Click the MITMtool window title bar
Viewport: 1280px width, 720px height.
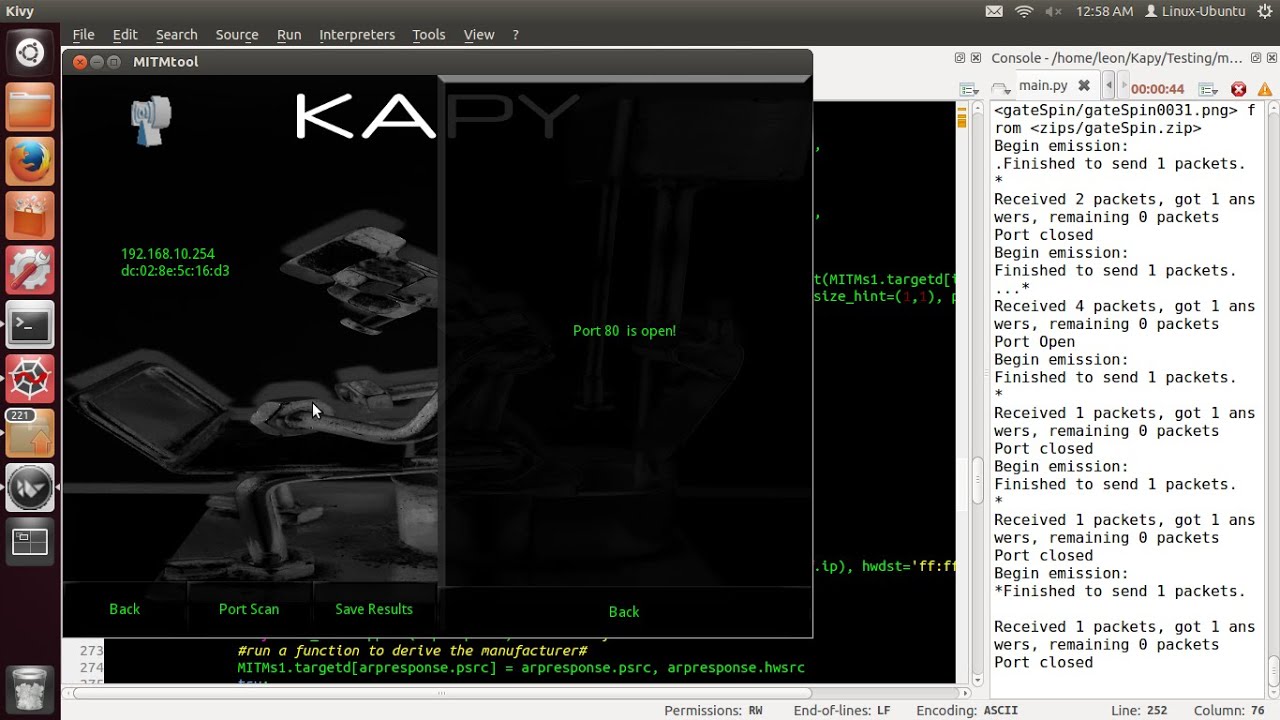[x=437, y=62]
